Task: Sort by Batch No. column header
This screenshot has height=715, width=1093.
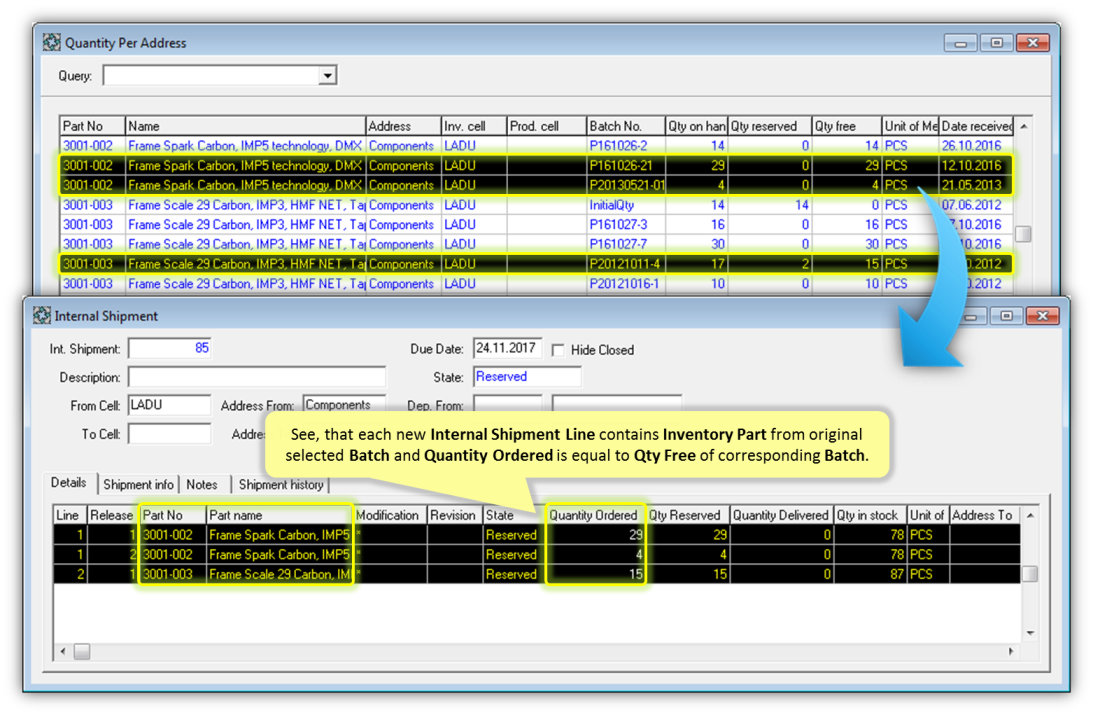Action: pos(624,126)
